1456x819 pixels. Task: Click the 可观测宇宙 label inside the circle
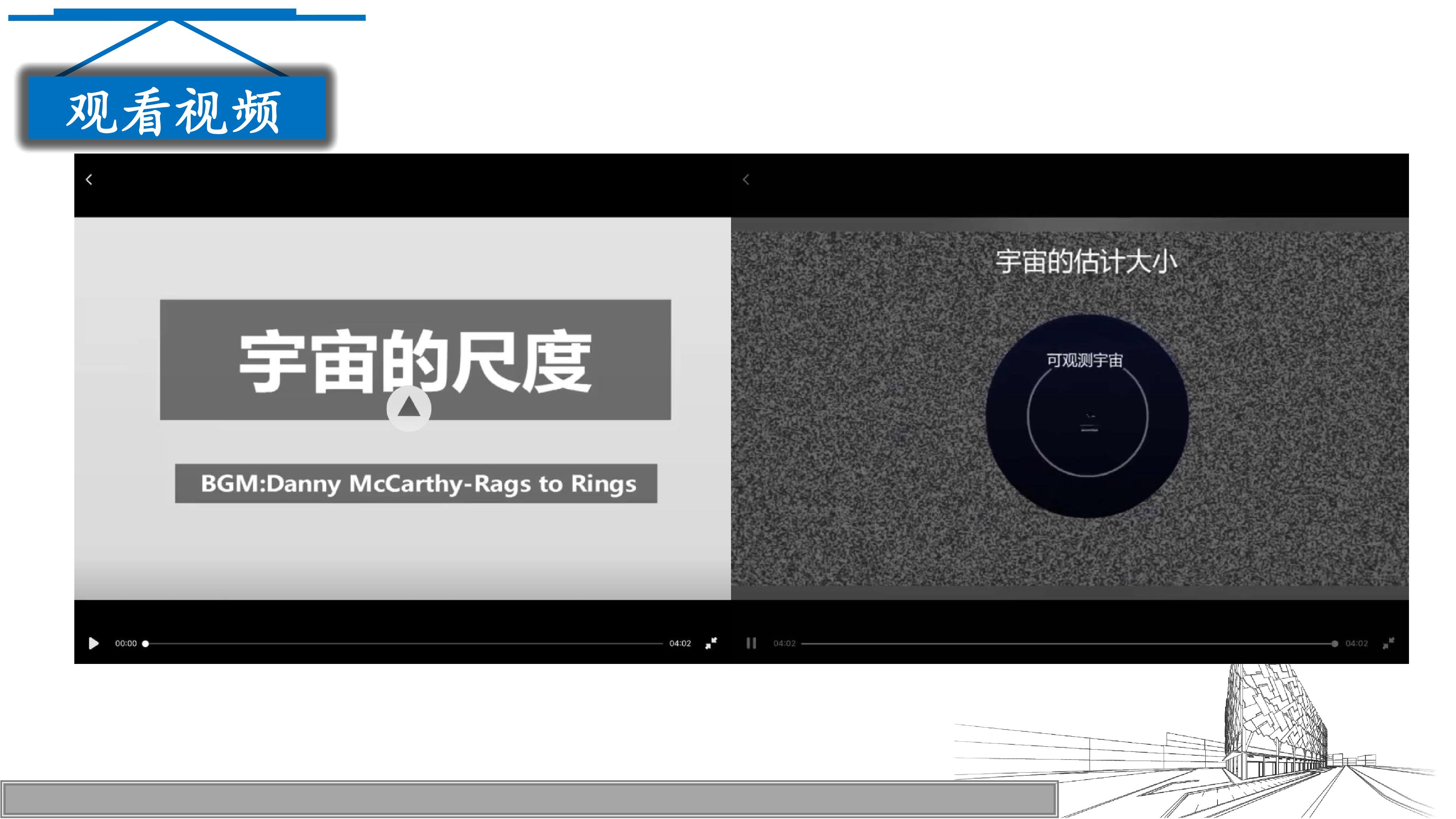point(1085,360)
